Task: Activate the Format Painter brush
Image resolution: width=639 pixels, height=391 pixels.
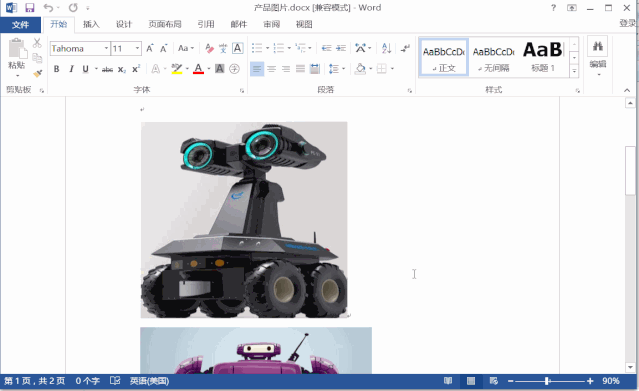Action: tap(37, 73)
